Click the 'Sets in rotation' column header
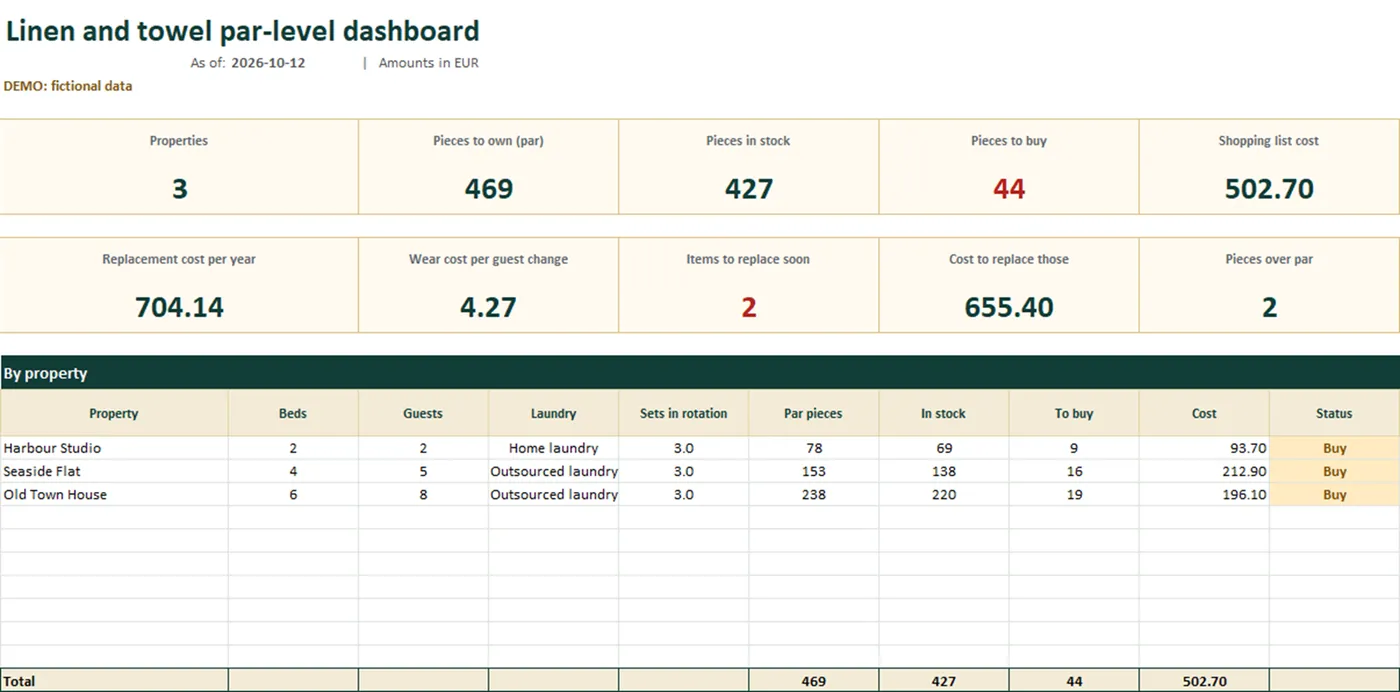 click(683, 413)
